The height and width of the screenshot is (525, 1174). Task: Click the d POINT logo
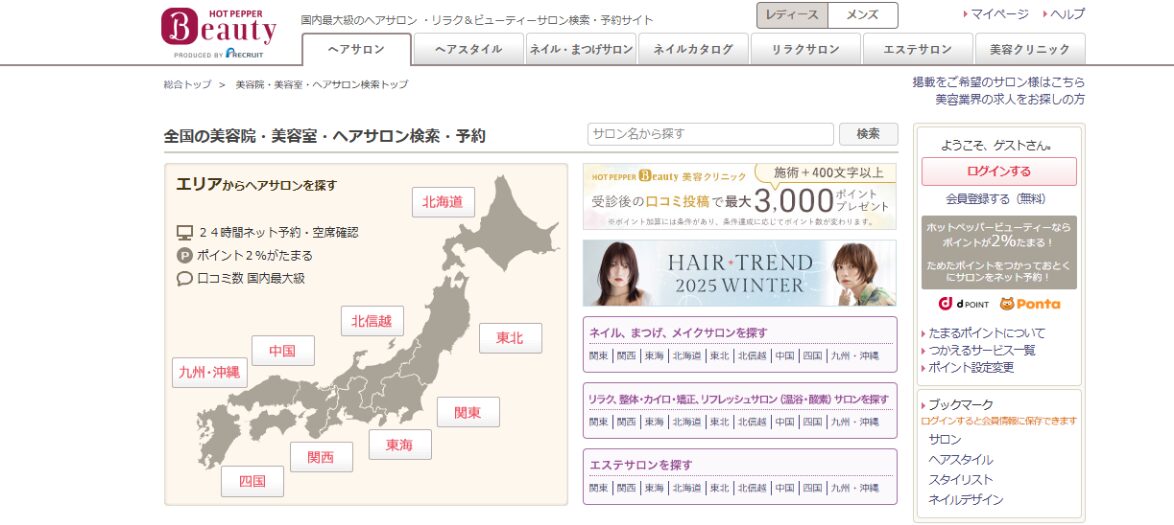click(x=964, y=304)
